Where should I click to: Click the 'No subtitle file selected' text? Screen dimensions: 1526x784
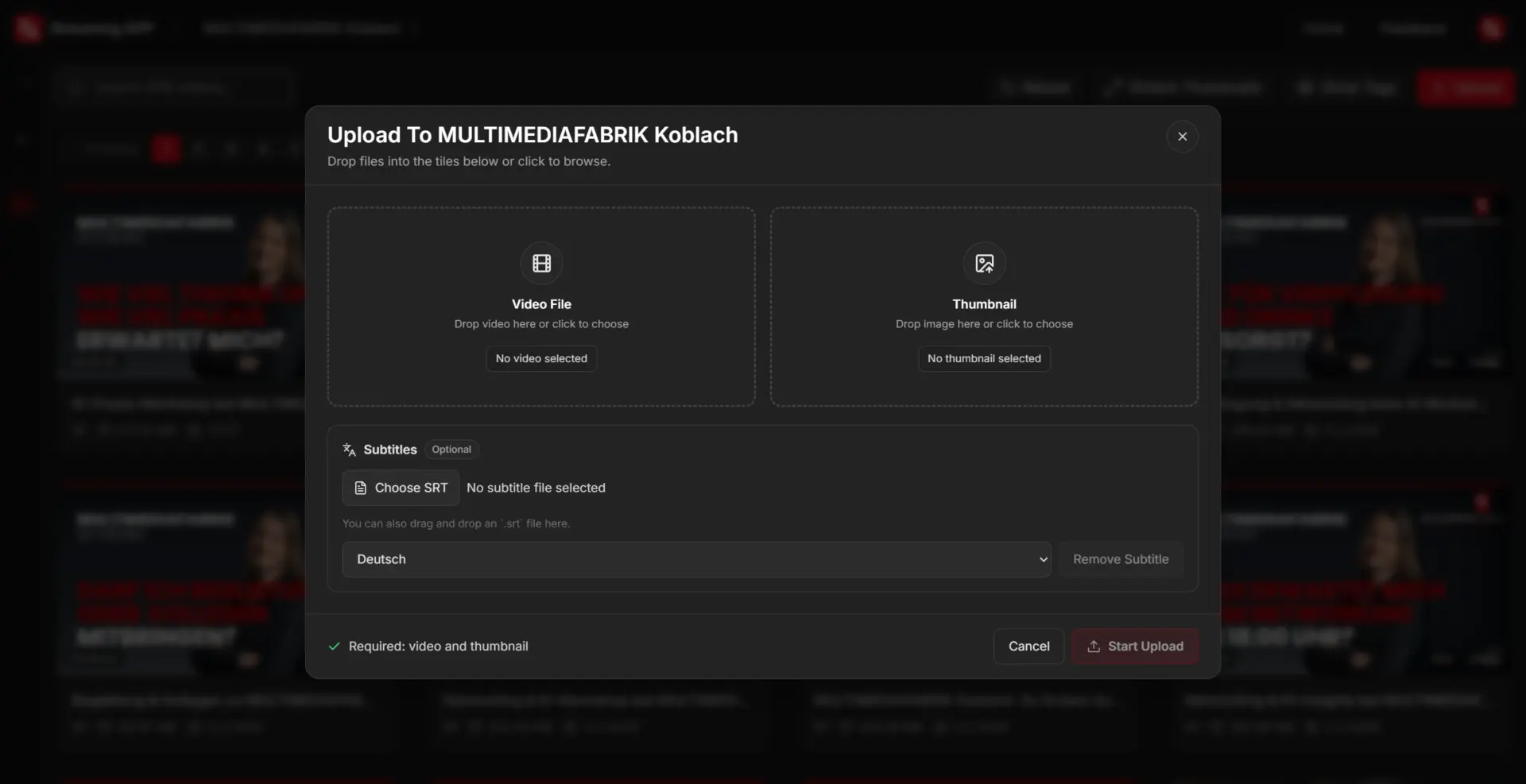click(536, 488)
